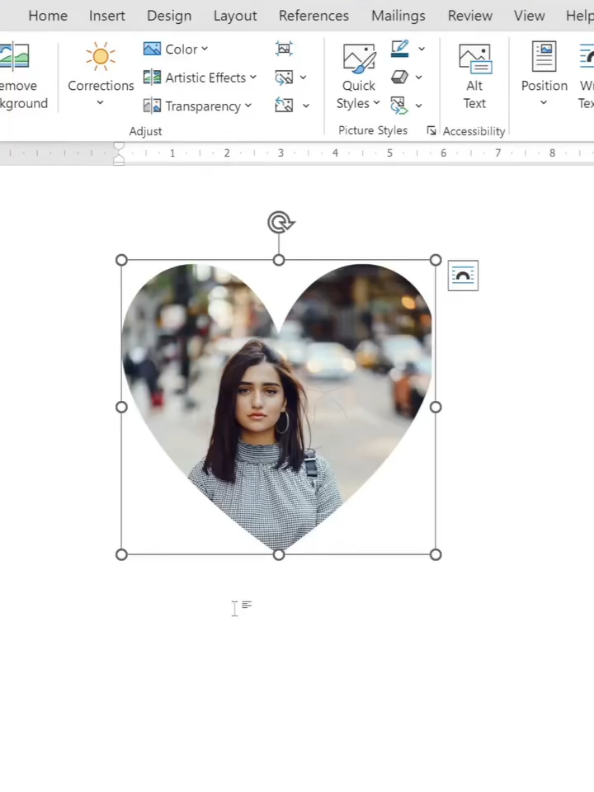
Task: Click the Remove Background picture icon
Action: [x=14, y=56]
